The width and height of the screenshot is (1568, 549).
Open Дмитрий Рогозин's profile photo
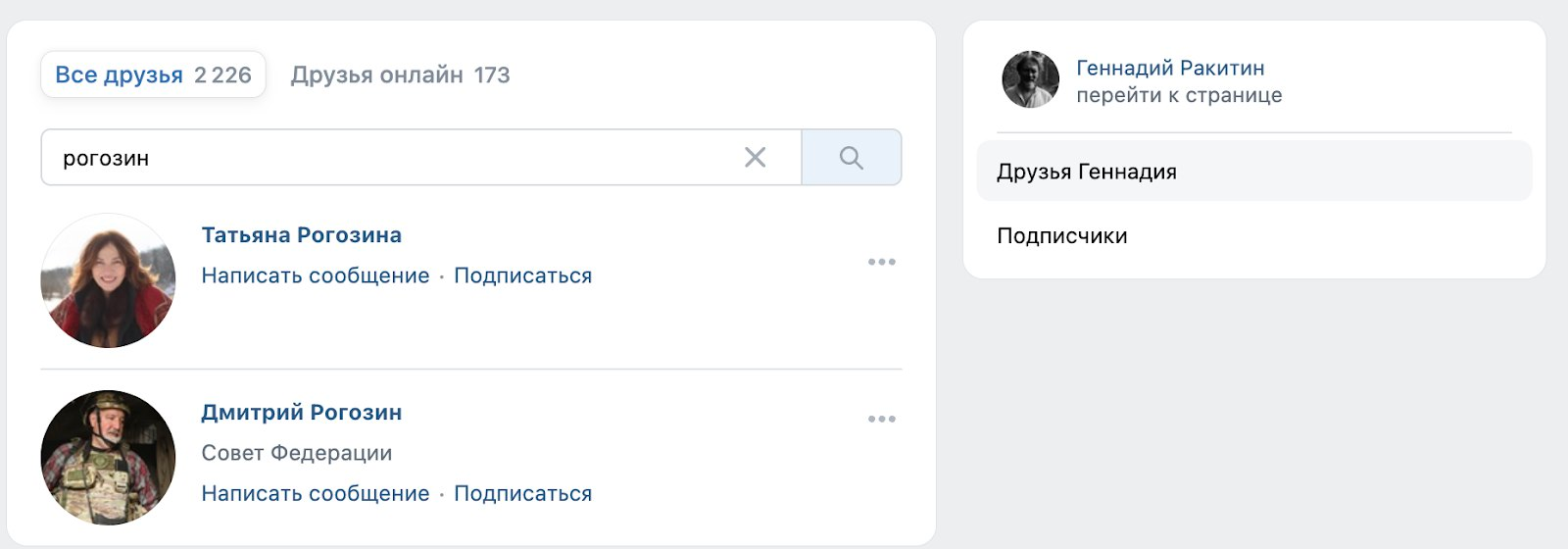coord(108,458)
